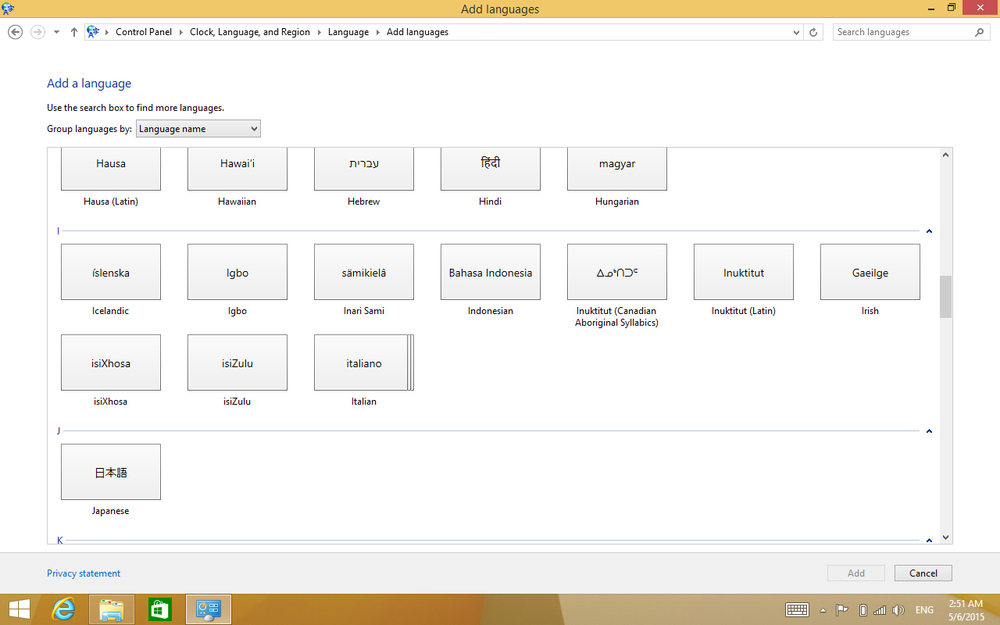The height and width of the screenshot is (625, 1000).
Task: Open the Privacy statement link
Action: pyautogui.click(x=83, y=573)
